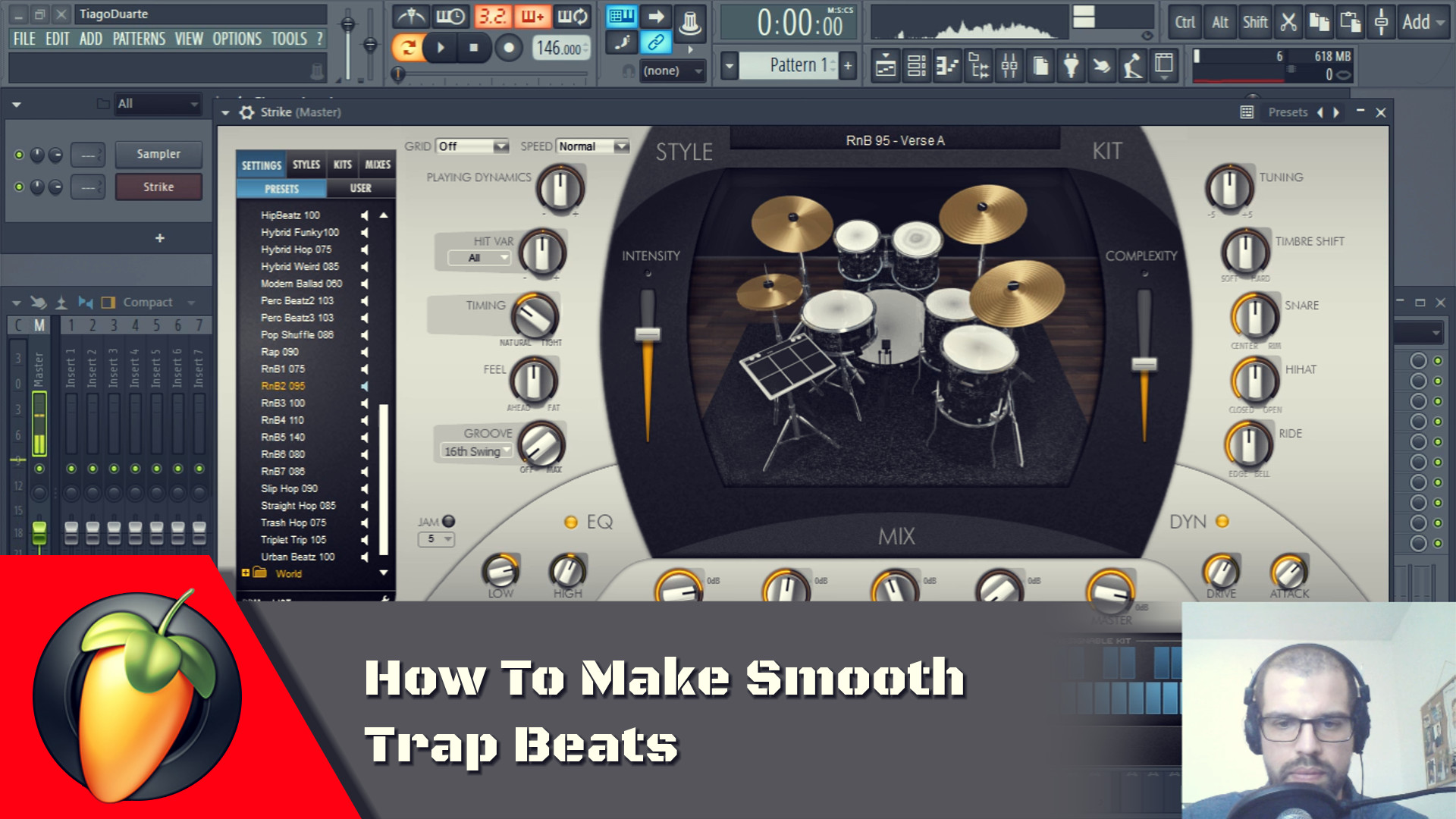Open the Playlist window icon
This screenshot has height=819, width=1456.
886,67
